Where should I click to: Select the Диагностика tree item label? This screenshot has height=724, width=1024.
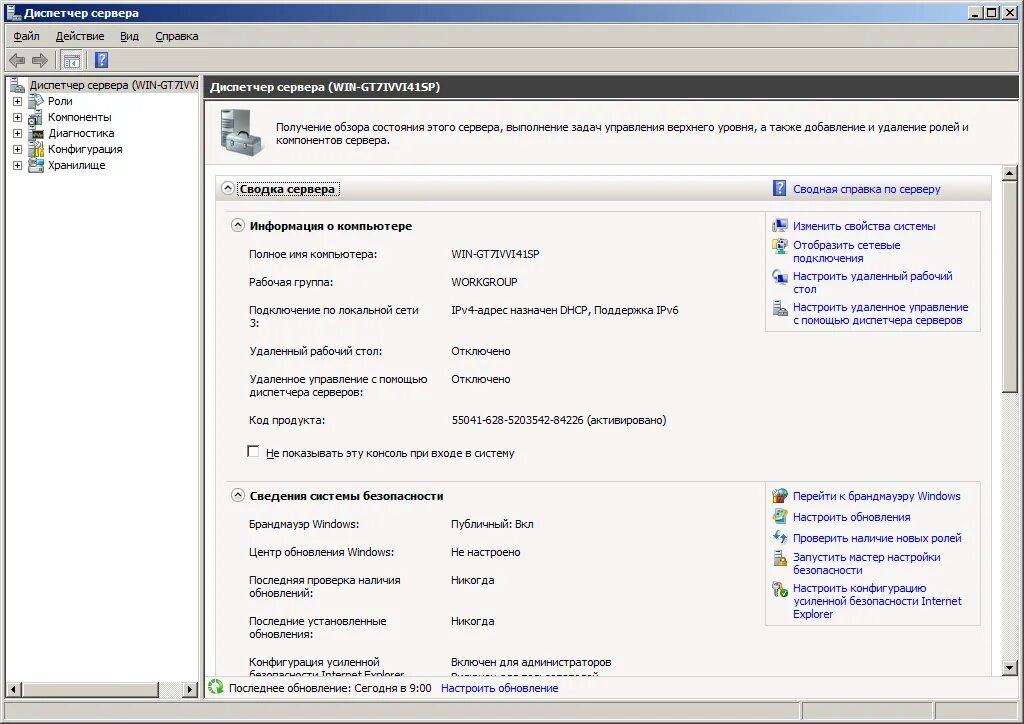[x=81, y=133]
